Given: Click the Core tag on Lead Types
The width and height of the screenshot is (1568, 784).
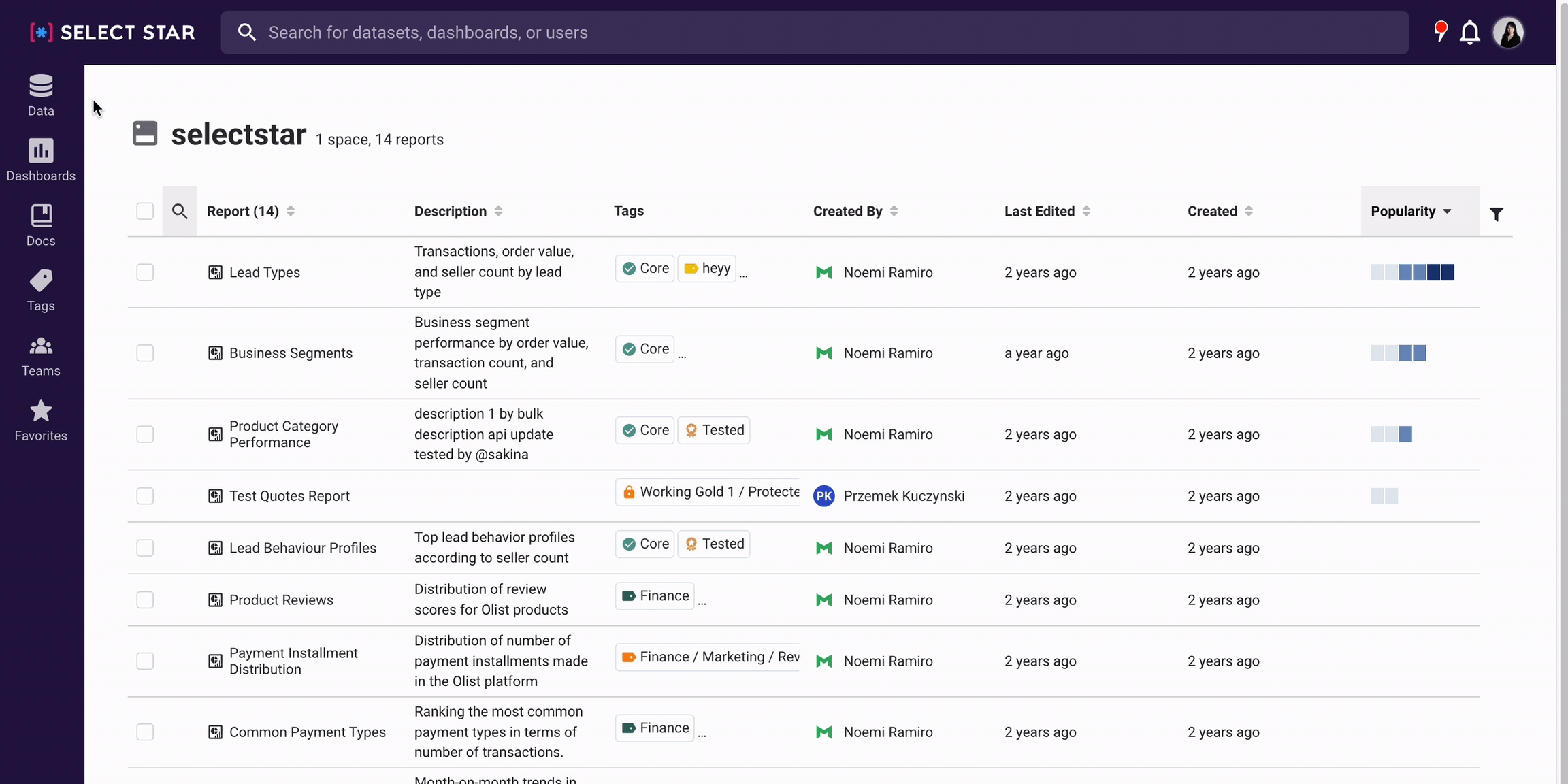Looking at the screenshot, I should (x=644, y=268).
